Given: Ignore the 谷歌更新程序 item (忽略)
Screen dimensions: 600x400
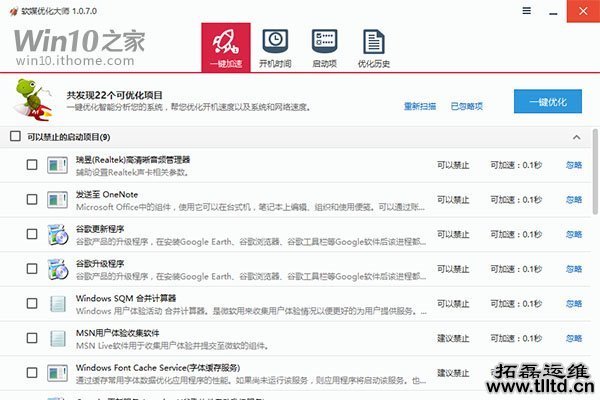Looking at the screenshot, I should click(574, 234).
